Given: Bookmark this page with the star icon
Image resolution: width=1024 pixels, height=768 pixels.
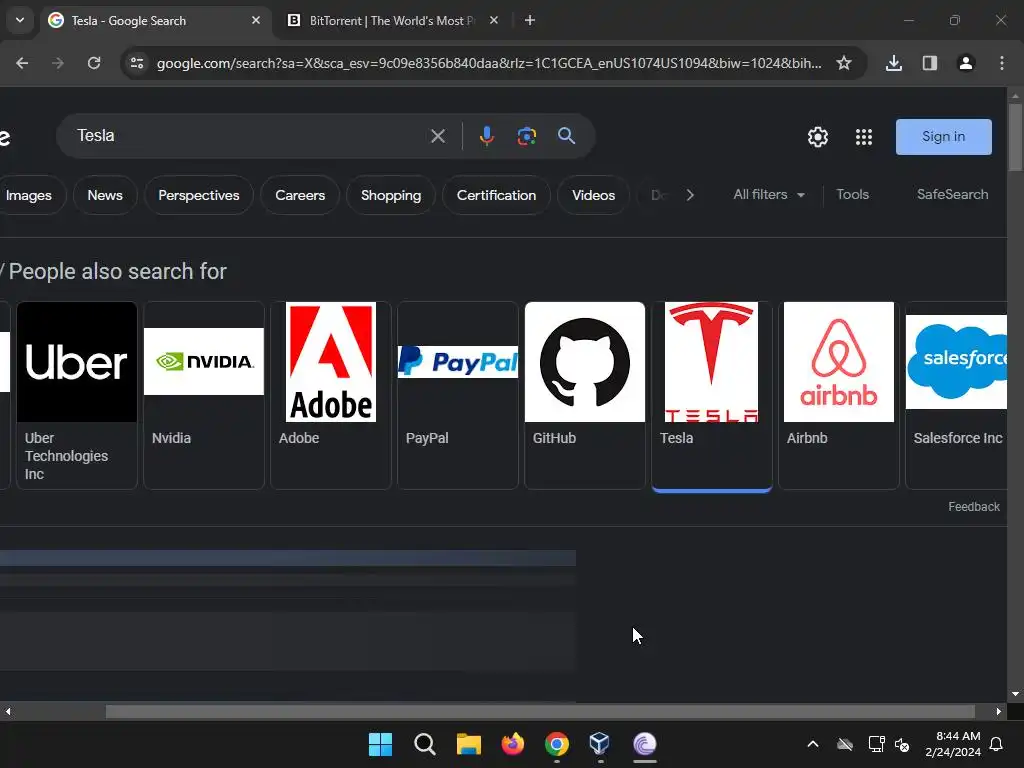Looking at the screenshot, I should click(x=844, y=63).
